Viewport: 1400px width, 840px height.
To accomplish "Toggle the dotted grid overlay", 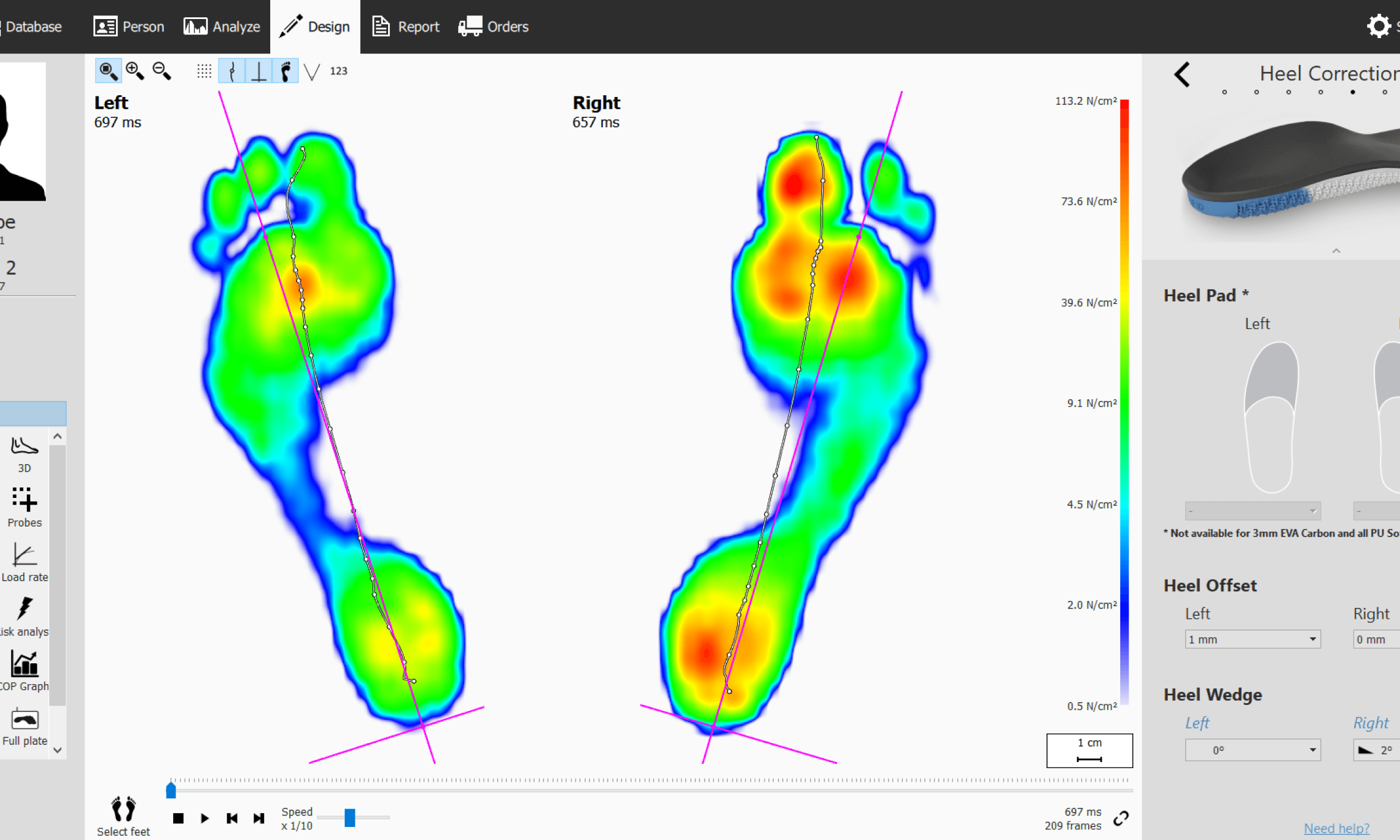I will [x=204, y=71].
